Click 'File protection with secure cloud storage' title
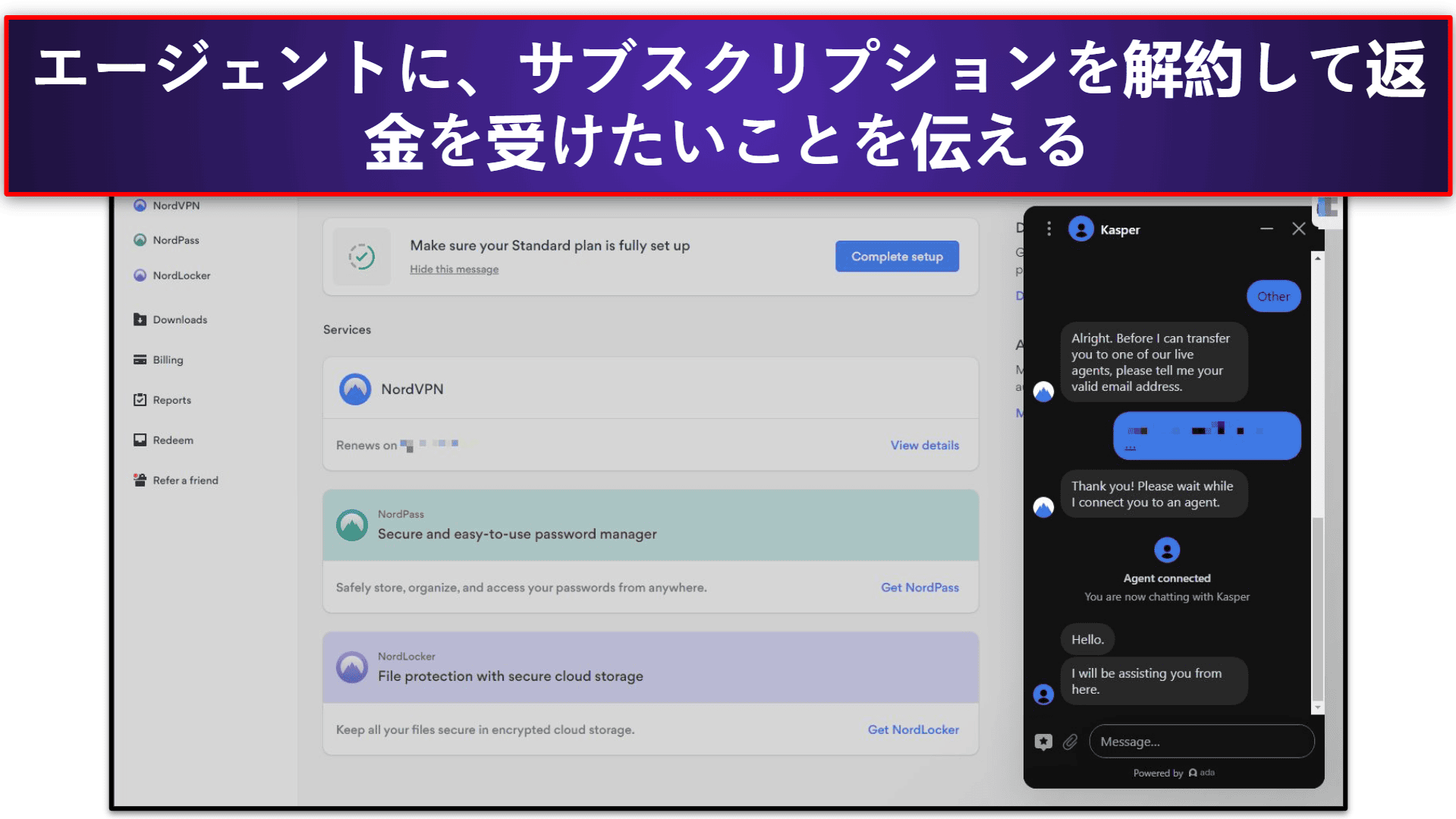 [x=510, y=676]
